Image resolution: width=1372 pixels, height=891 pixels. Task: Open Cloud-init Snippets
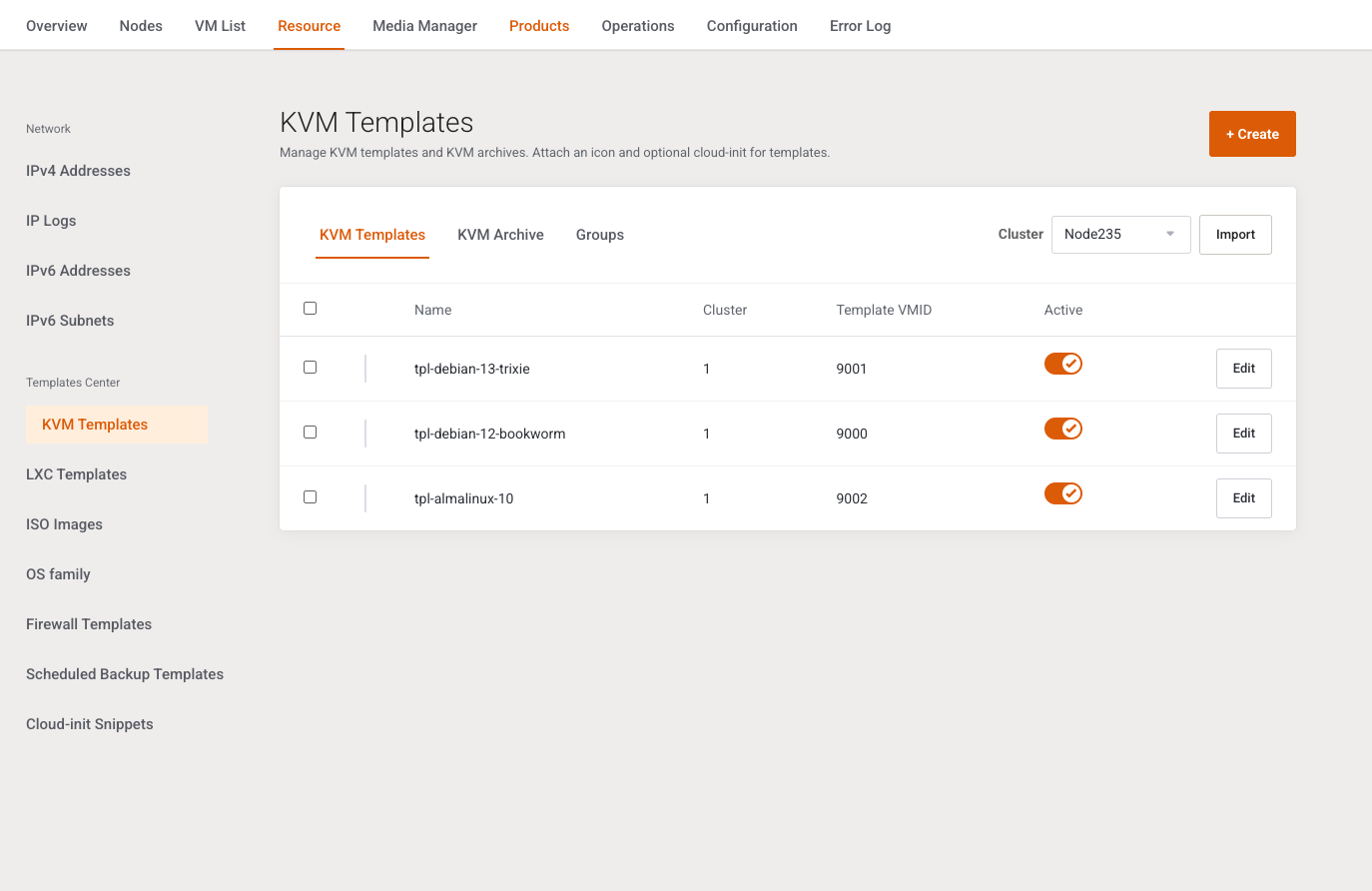(x=90, y=724)
